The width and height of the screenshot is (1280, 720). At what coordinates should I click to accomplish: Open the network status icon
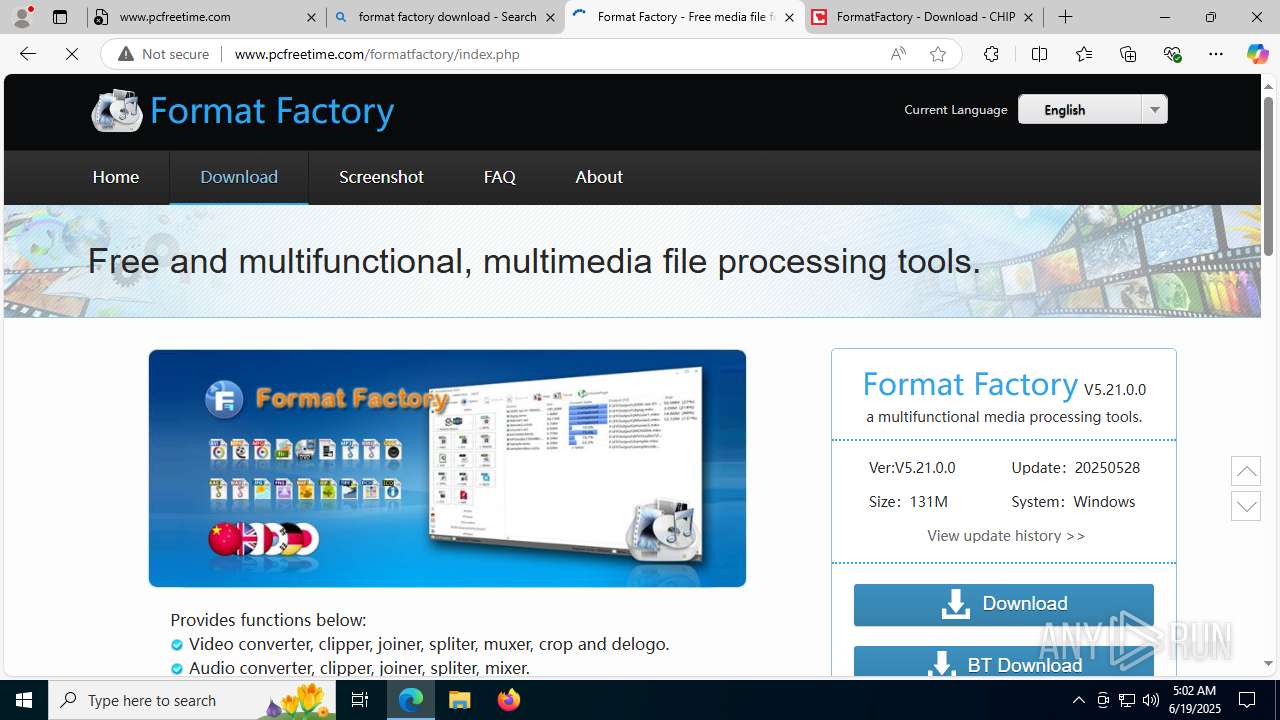1126,700
